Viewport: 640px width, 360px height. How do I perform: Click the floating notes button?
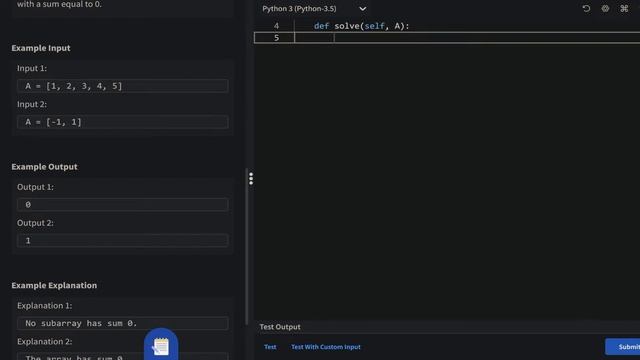(x=161, y=345)
